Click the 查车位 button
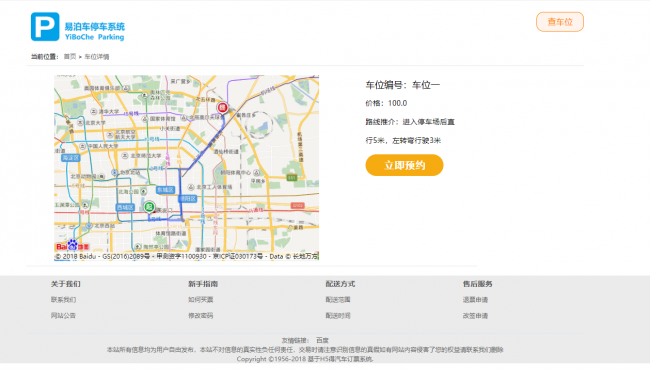 560,22
